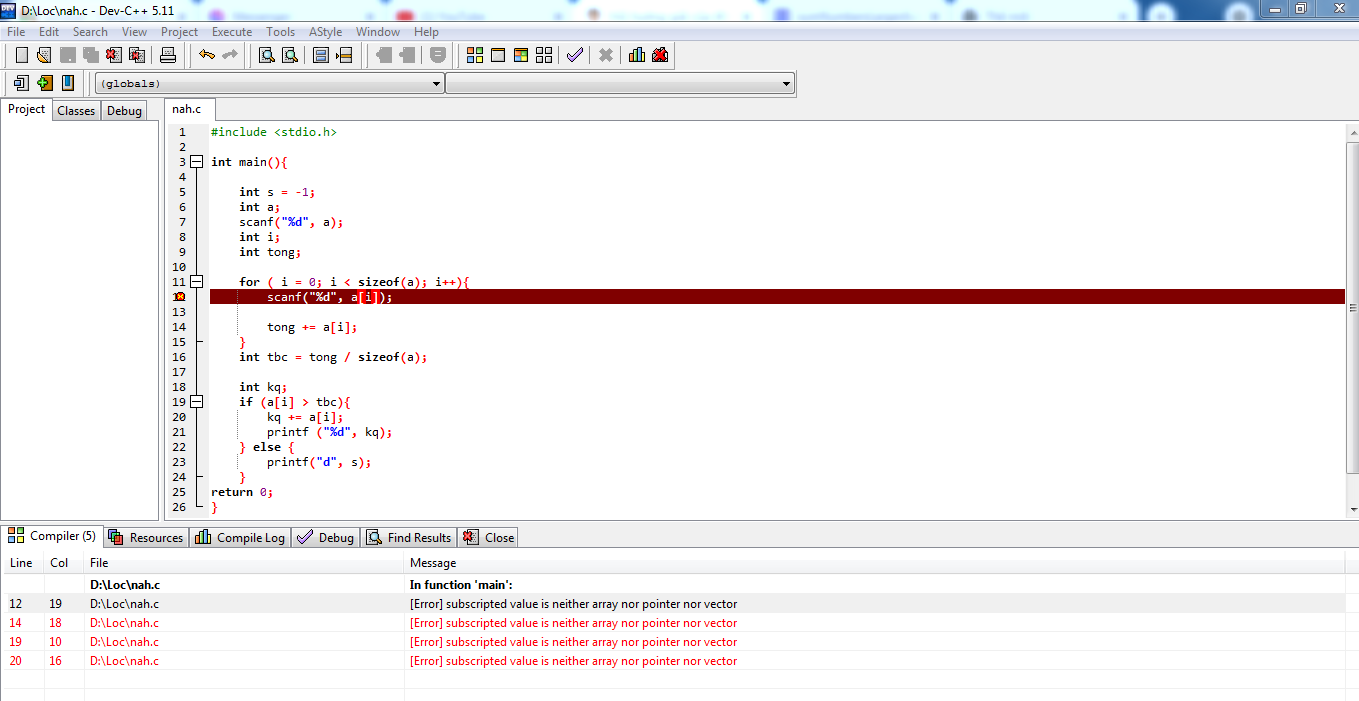Open the (globals) scope dropdown
1359x701 pixels.
tap(269, 84)
